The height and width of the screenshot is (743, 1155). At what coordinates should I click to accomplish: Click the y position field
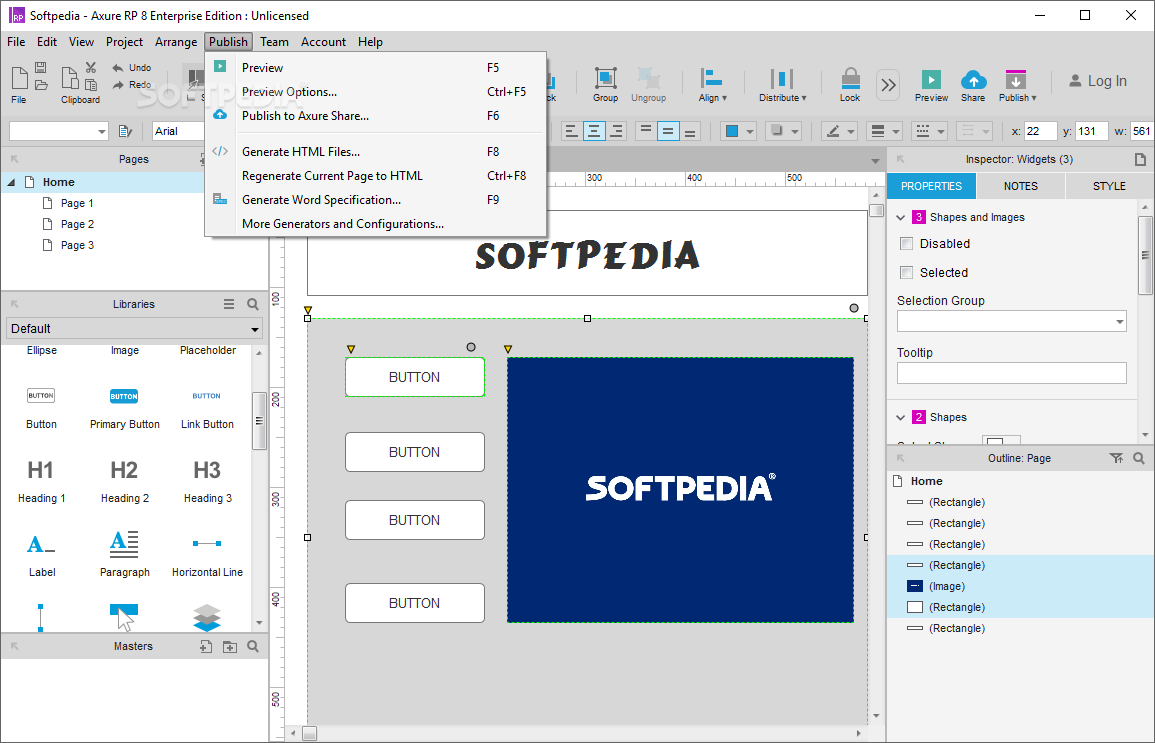pyautogui.click(x=1092, y=131)
